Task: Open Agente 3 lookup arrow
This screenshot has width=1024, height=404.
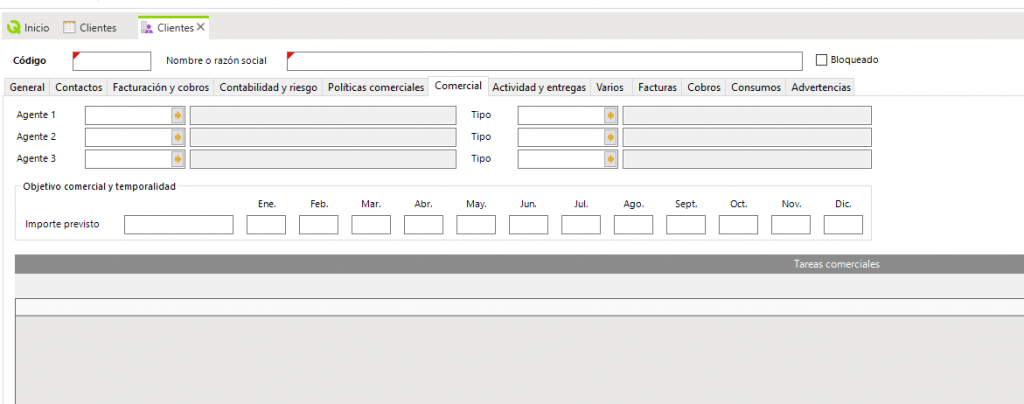Action: tap(178, 159)
